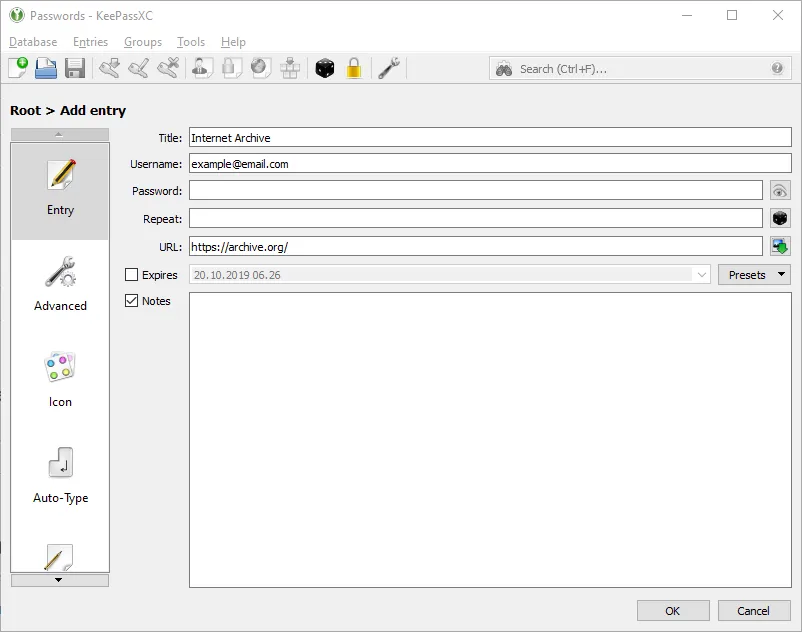802x632 pixels.
Task: Open password generator dice in toolbar
Action: coord(325,68)
